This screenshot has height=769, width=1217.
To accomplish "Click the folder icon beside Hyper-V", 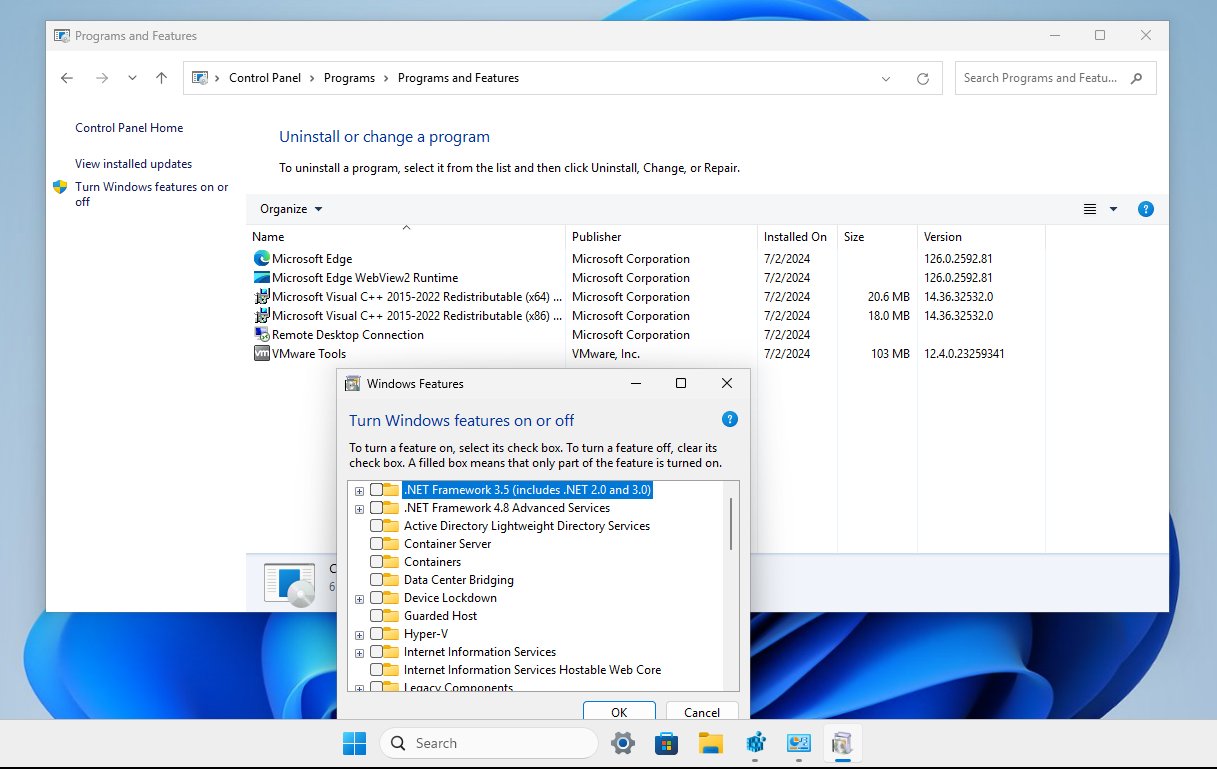I will 392,634.
